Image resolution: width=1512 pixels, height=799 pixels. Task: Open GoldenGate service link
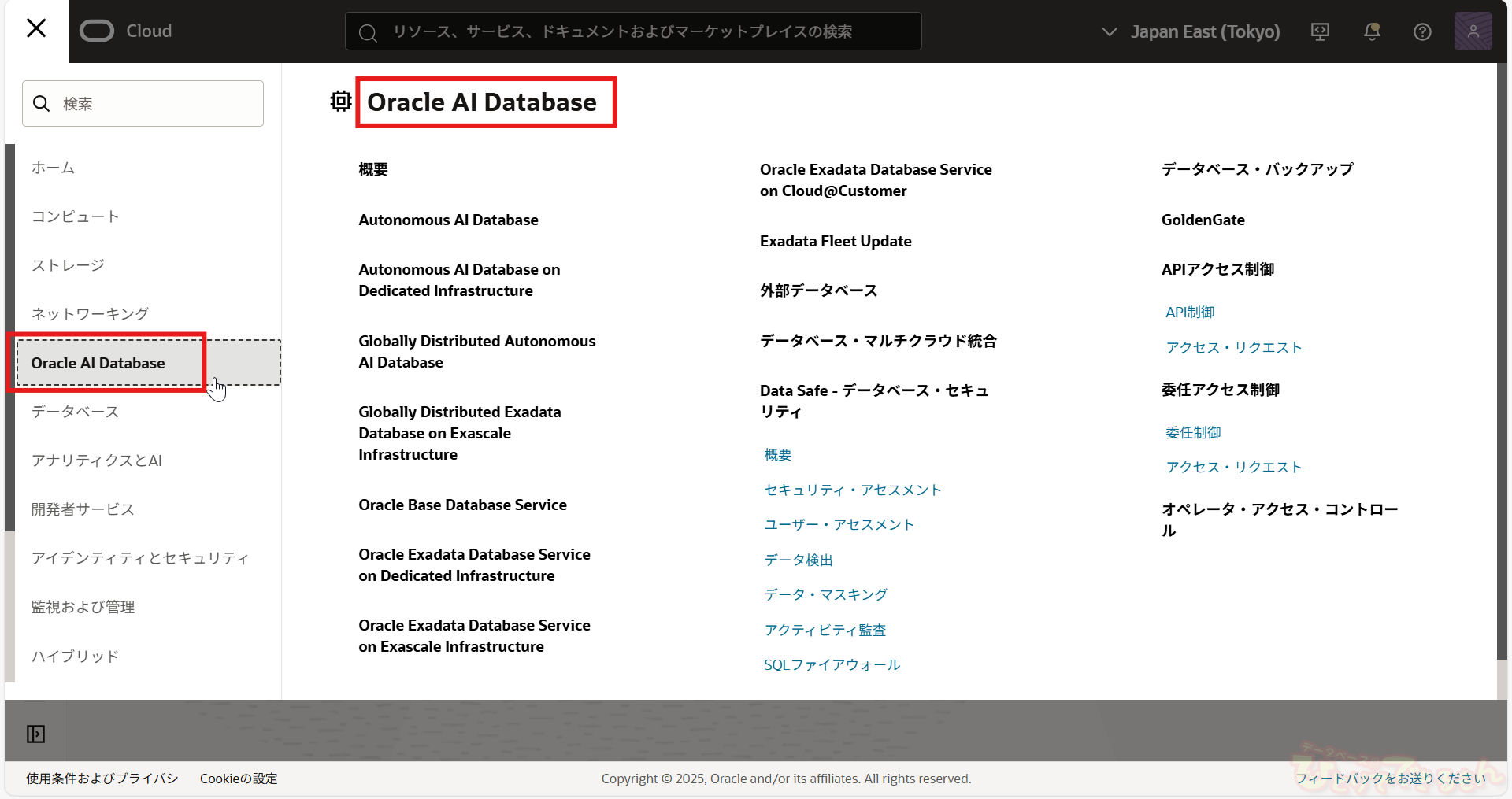[x=1203, y=220]
